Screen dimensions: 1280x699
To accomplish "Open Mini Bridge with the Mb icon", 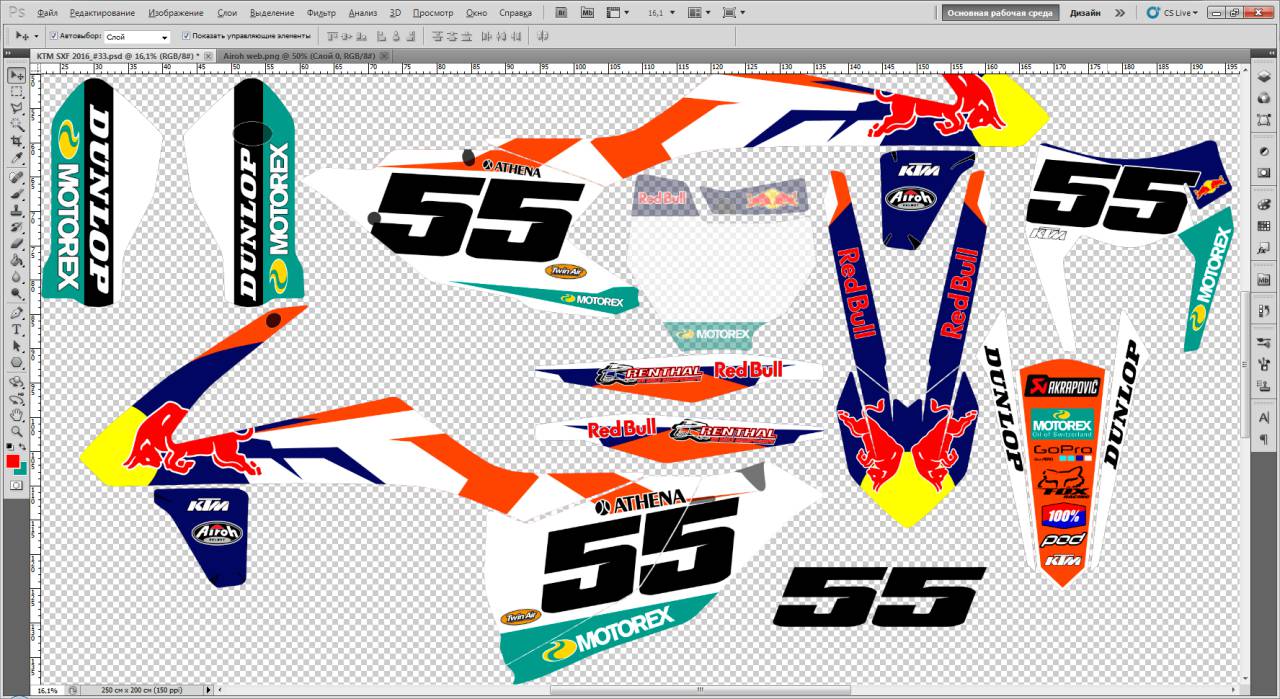I will pyautogui.click(x=587, y=13).
